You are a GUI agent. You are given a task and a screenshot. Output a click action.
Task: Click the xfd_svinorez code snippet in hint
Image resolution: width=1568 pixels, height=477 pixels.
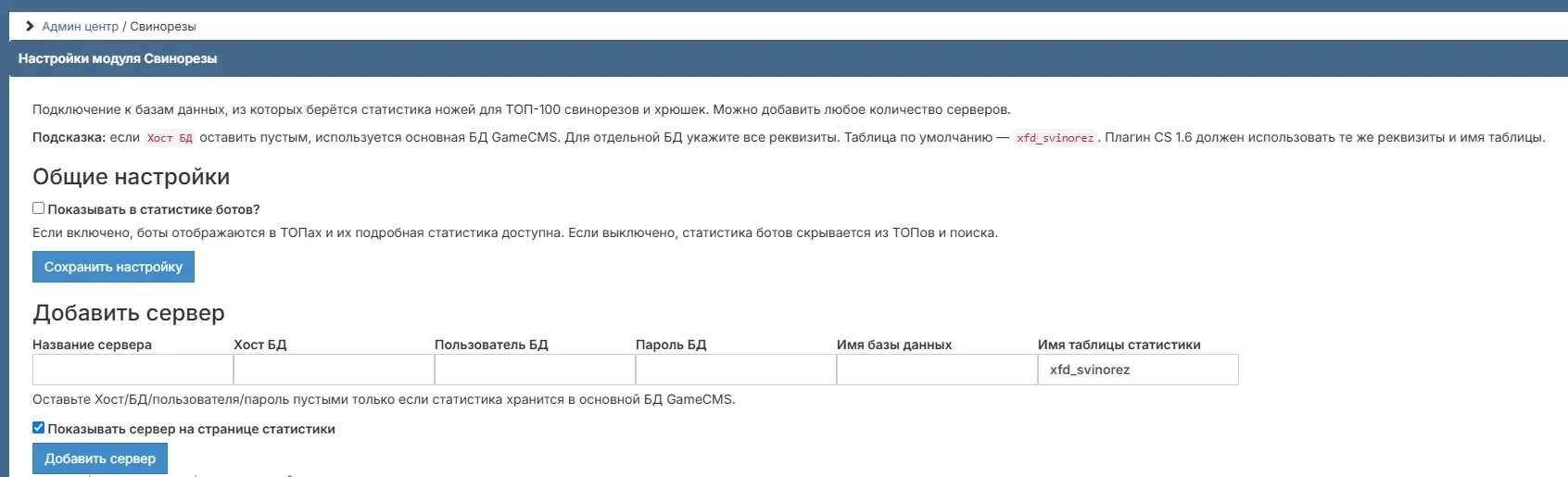(1055, 138)
